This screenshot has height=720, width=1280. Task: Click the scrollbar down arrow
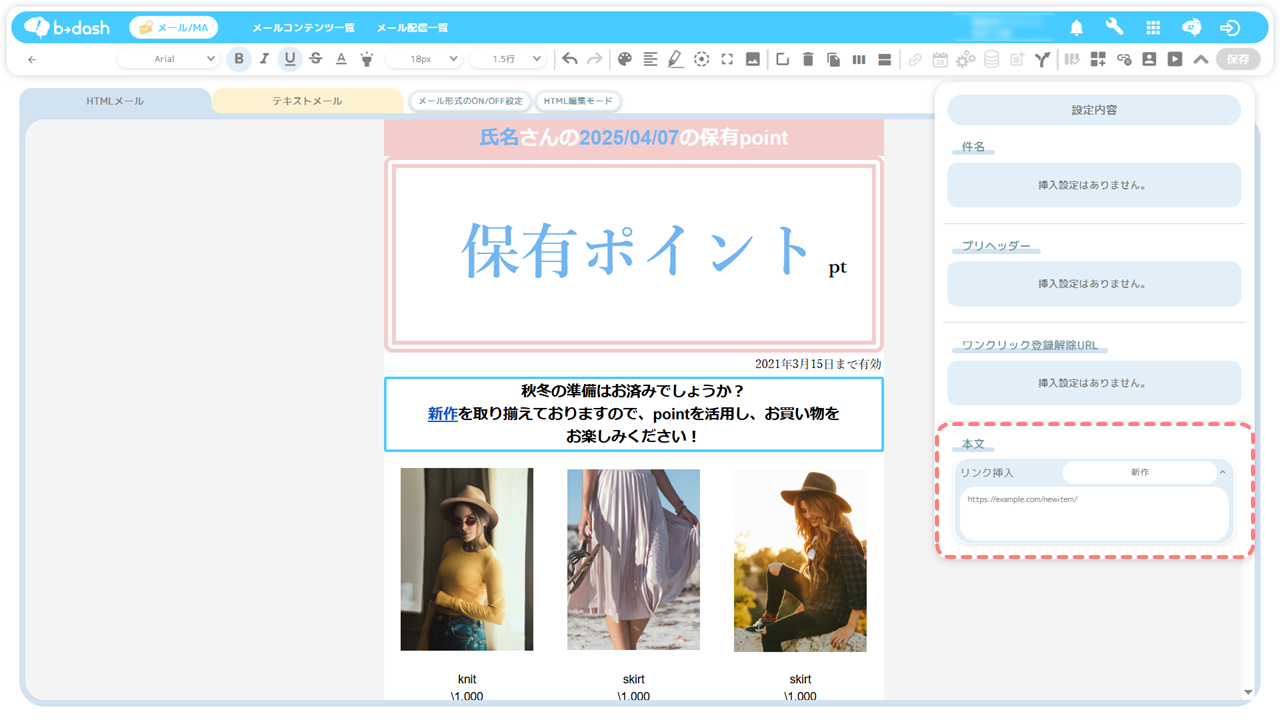(x=1248, y=692)
